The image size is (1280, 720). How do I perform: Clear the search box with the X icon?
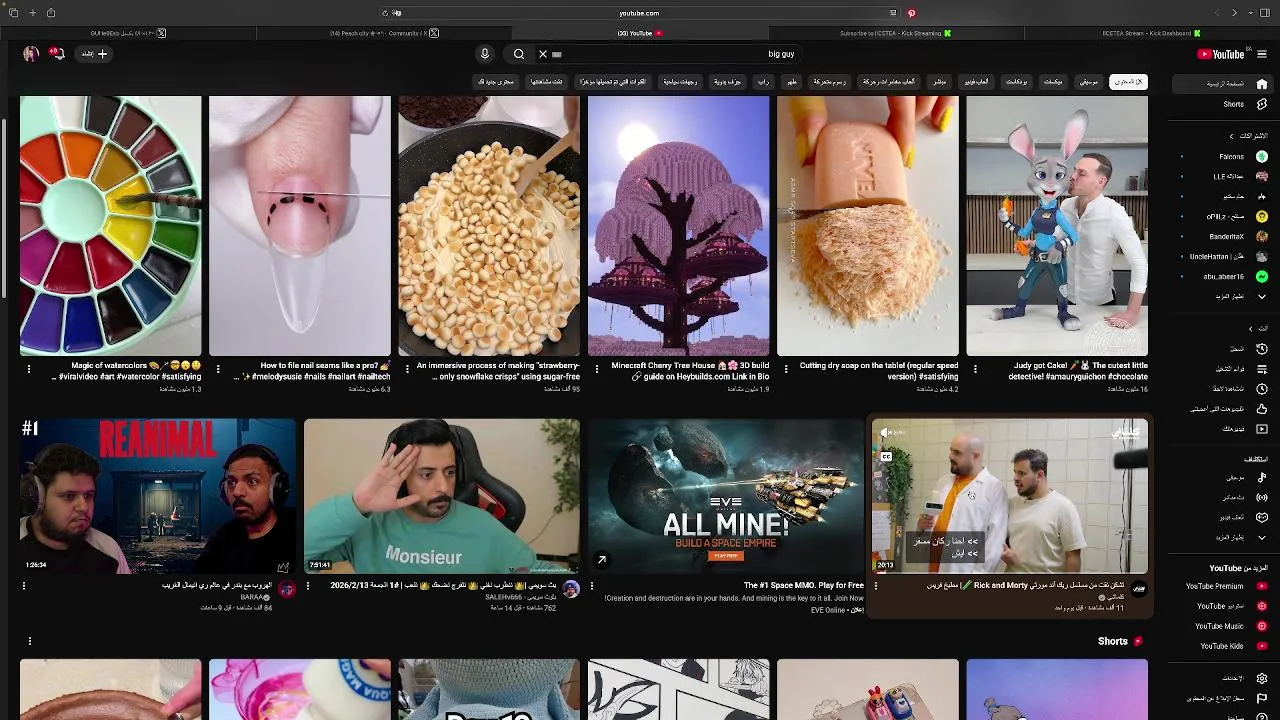coord(543,54)
